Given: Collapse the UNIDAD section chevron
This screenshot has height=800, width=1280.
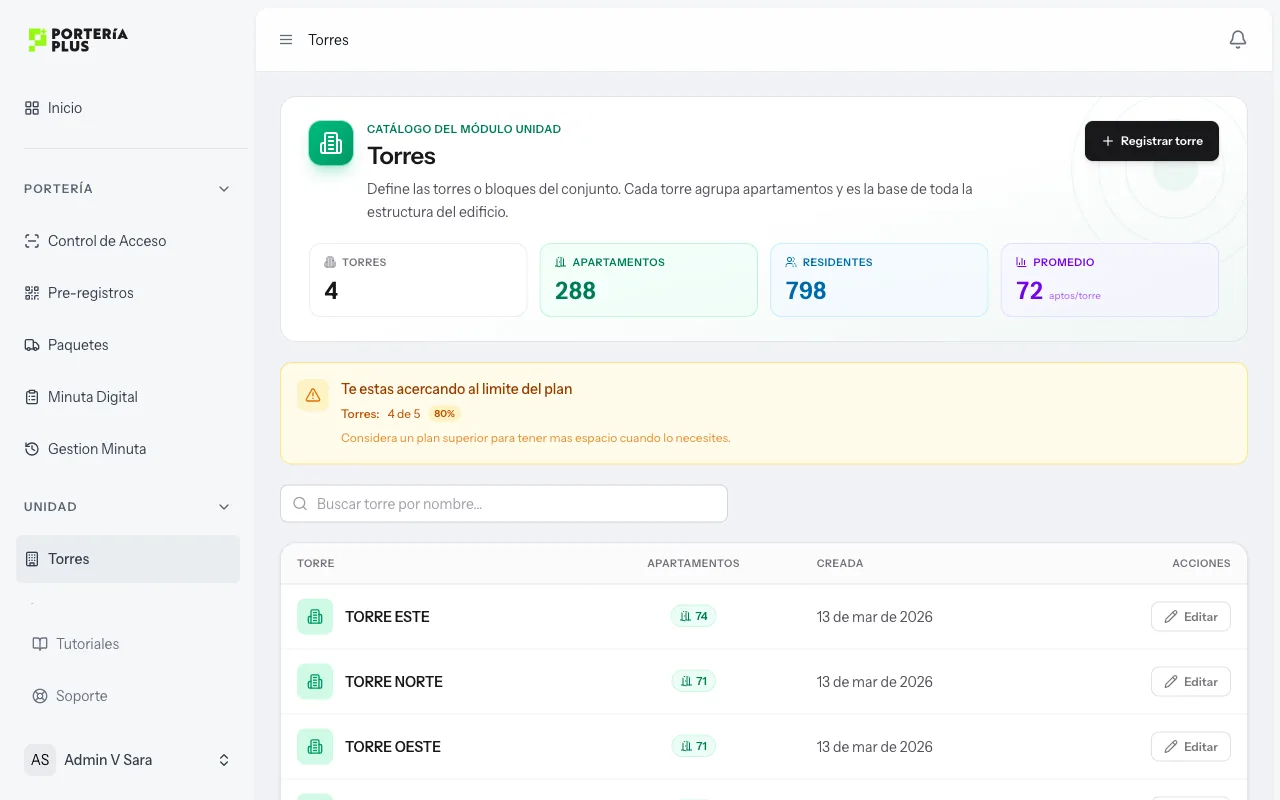Looking at the screenshot, I should tap(224, 507).
